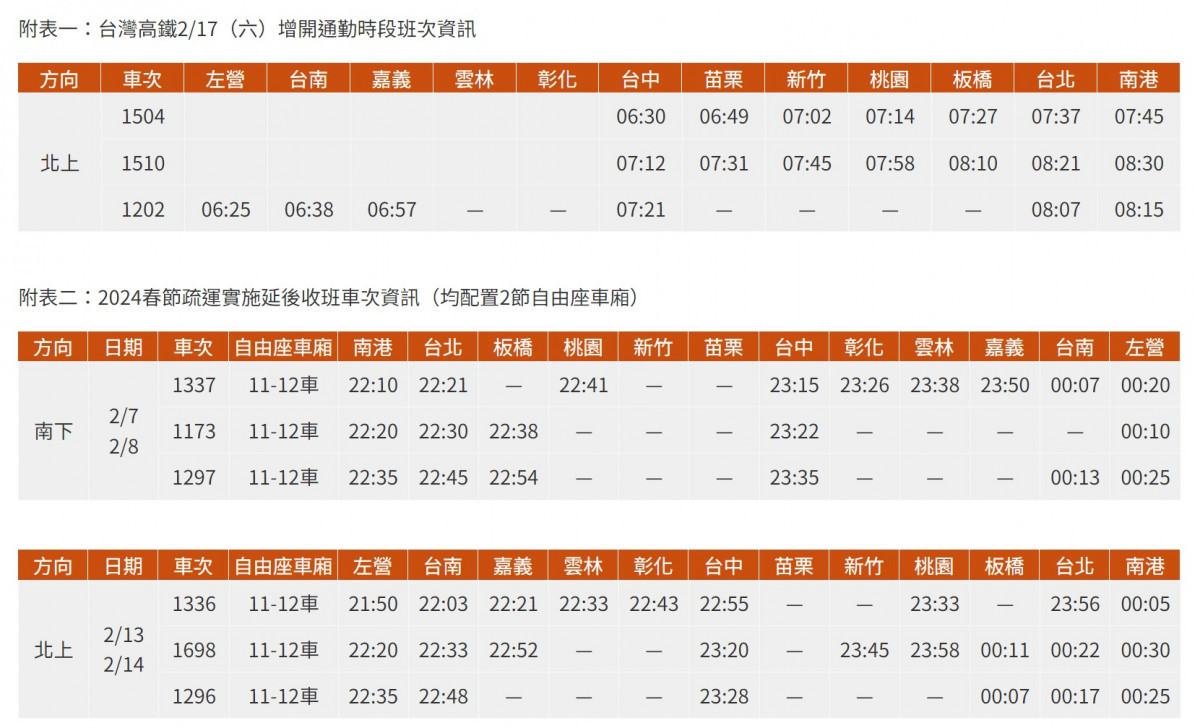
Task: Click the 00:10 左營 time cell
Action: (1145, 432)
